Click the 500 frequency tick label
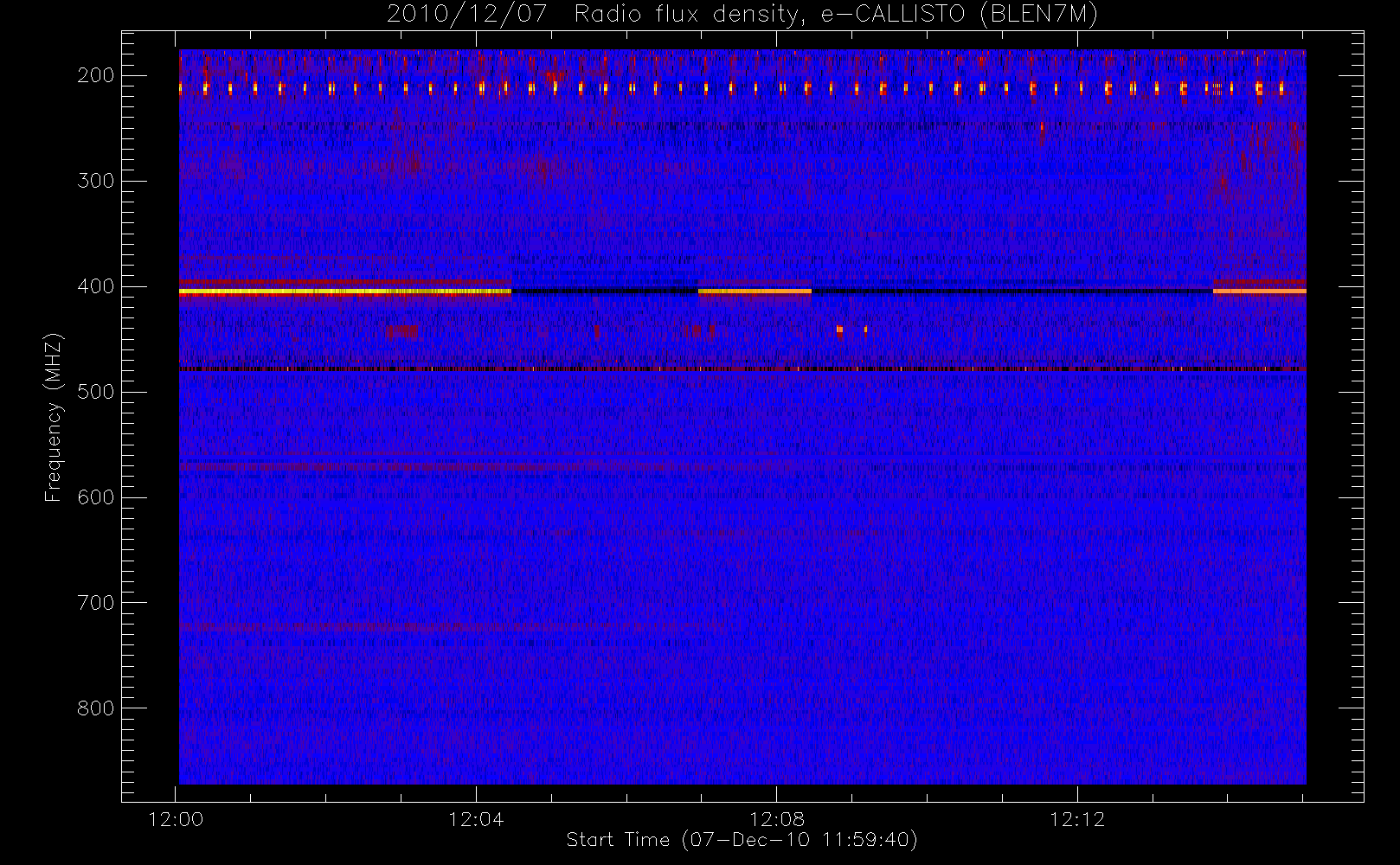This screenshot has width=1400, height=865. coord(95,392)
